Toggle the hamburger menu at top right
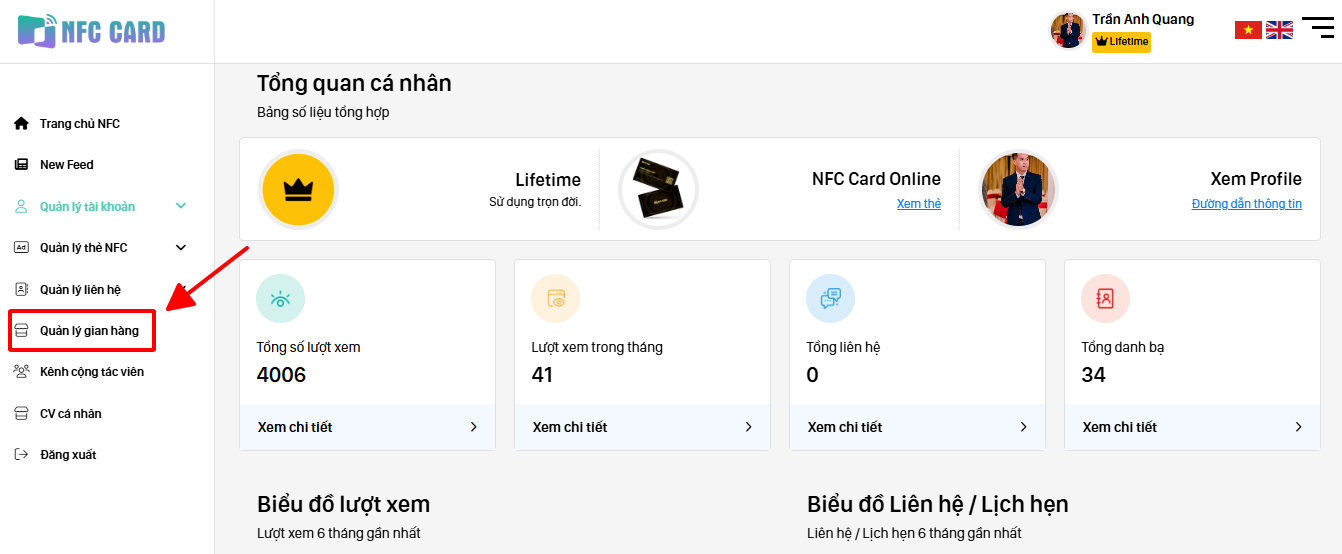Image resolution: width=1342 pixels, height=554 pixels. click(1317, 27)
